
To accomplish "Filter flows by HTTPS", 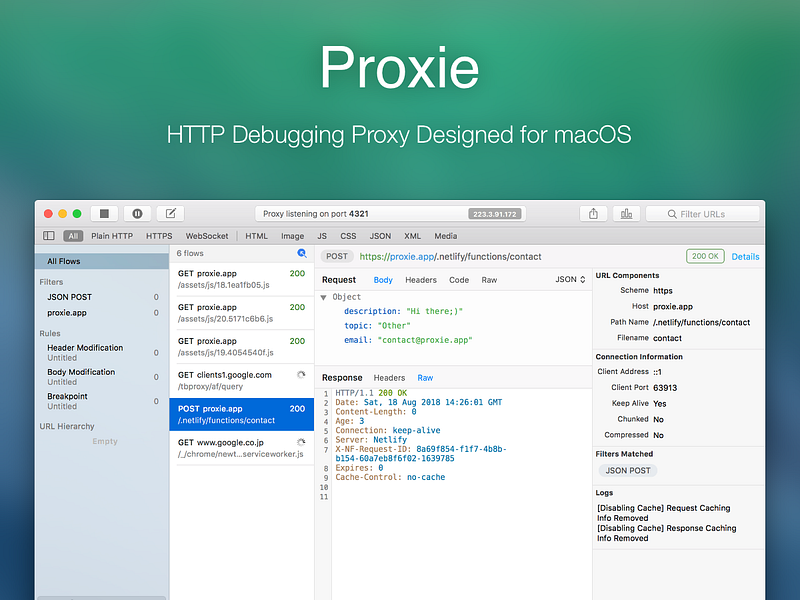I will [x=159, y=236].
